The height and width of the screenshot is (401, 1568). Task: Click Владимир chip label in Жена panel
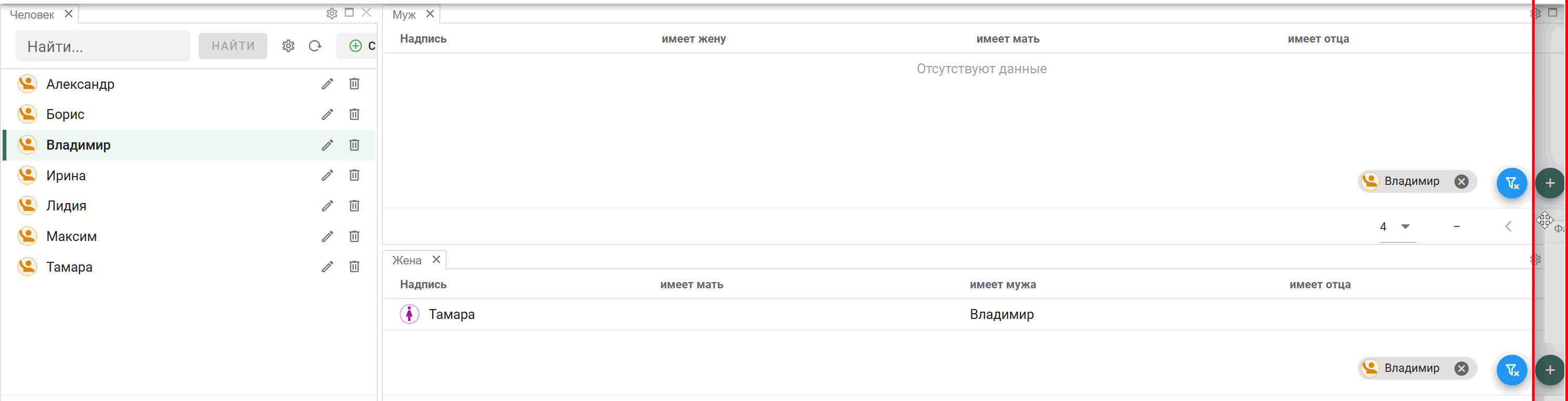(x=1411, y=368)
